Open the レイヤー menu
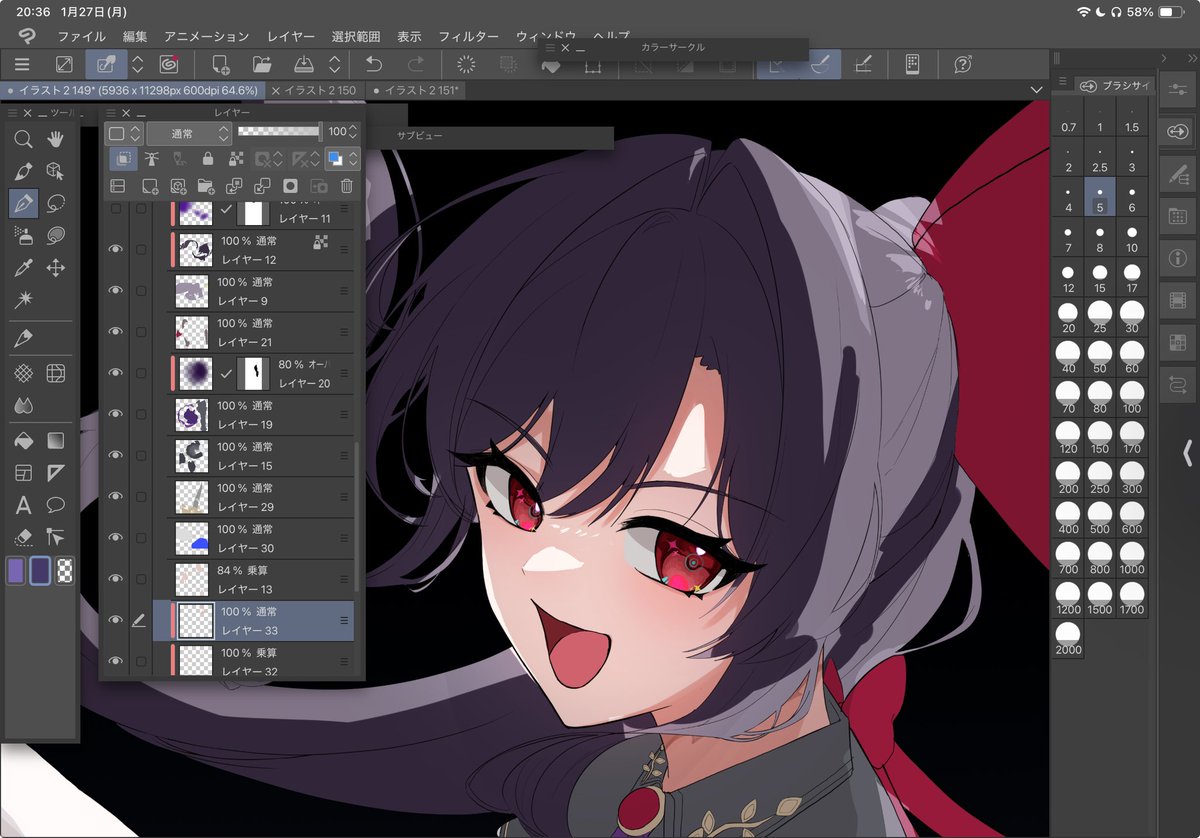1200x838 pixels. click(x=291, y=36)
